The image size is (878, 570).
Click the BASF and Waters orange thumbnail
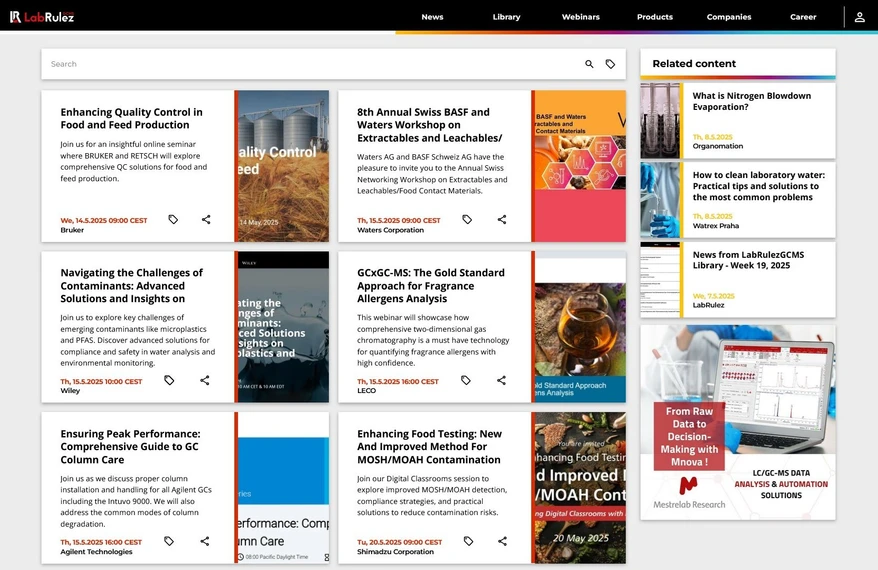coord(580,166)
